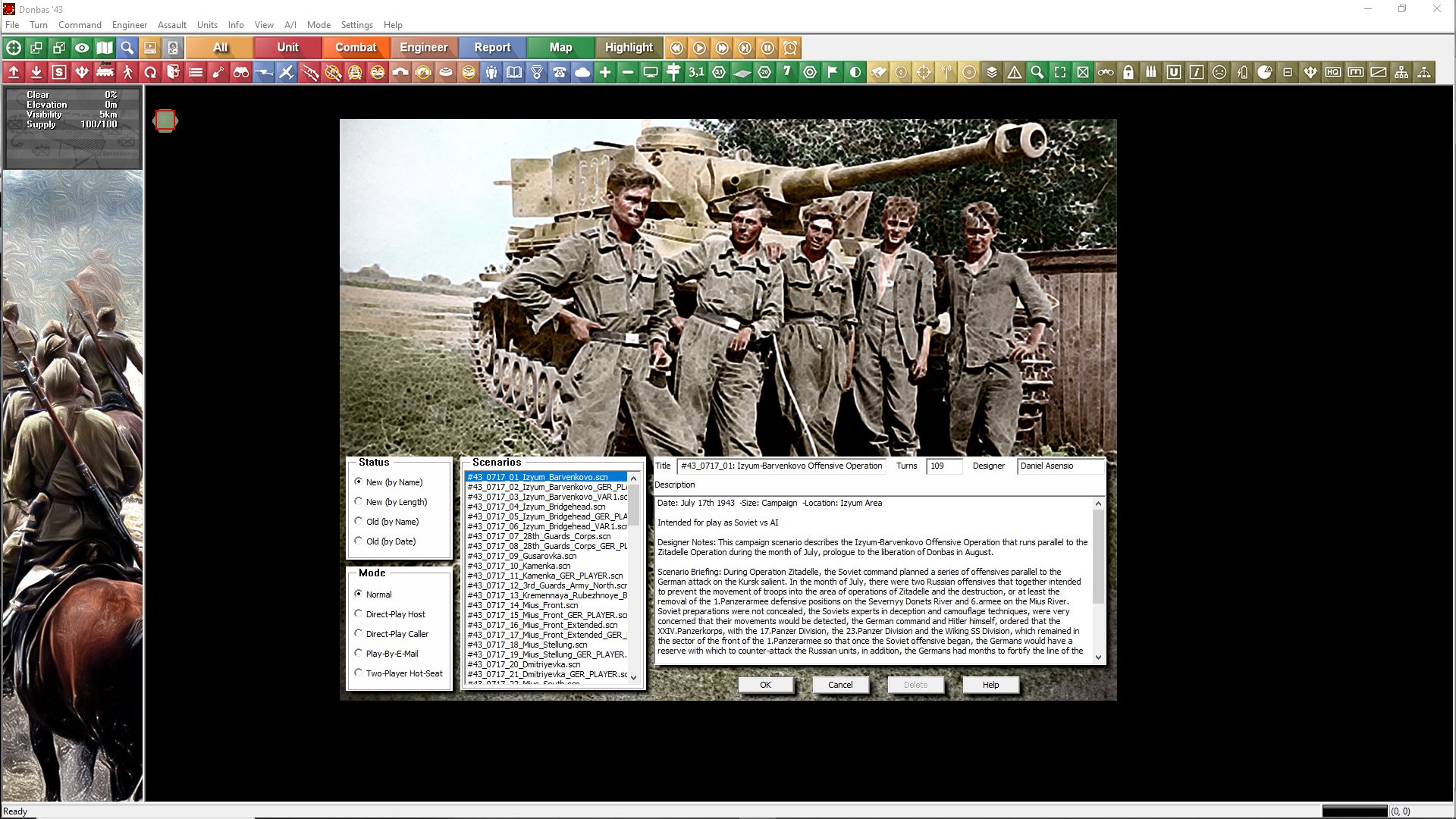The width and height of the screenshot is (1456, 819).
Task: Click the telephone icon in toolbar
Action: coord(560,73)
